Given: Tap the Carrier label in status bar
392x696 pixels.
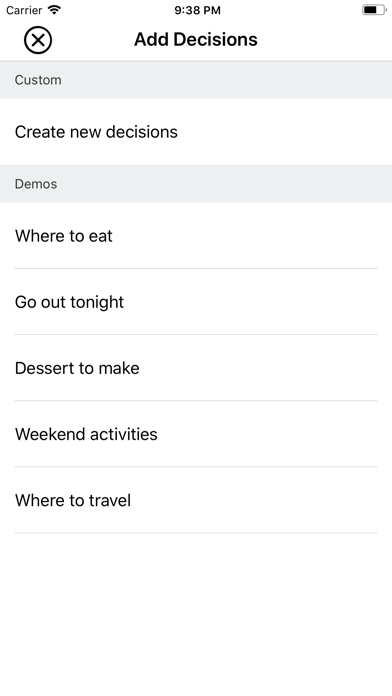Looking at the screenshot, I should (x=24, y=10).
